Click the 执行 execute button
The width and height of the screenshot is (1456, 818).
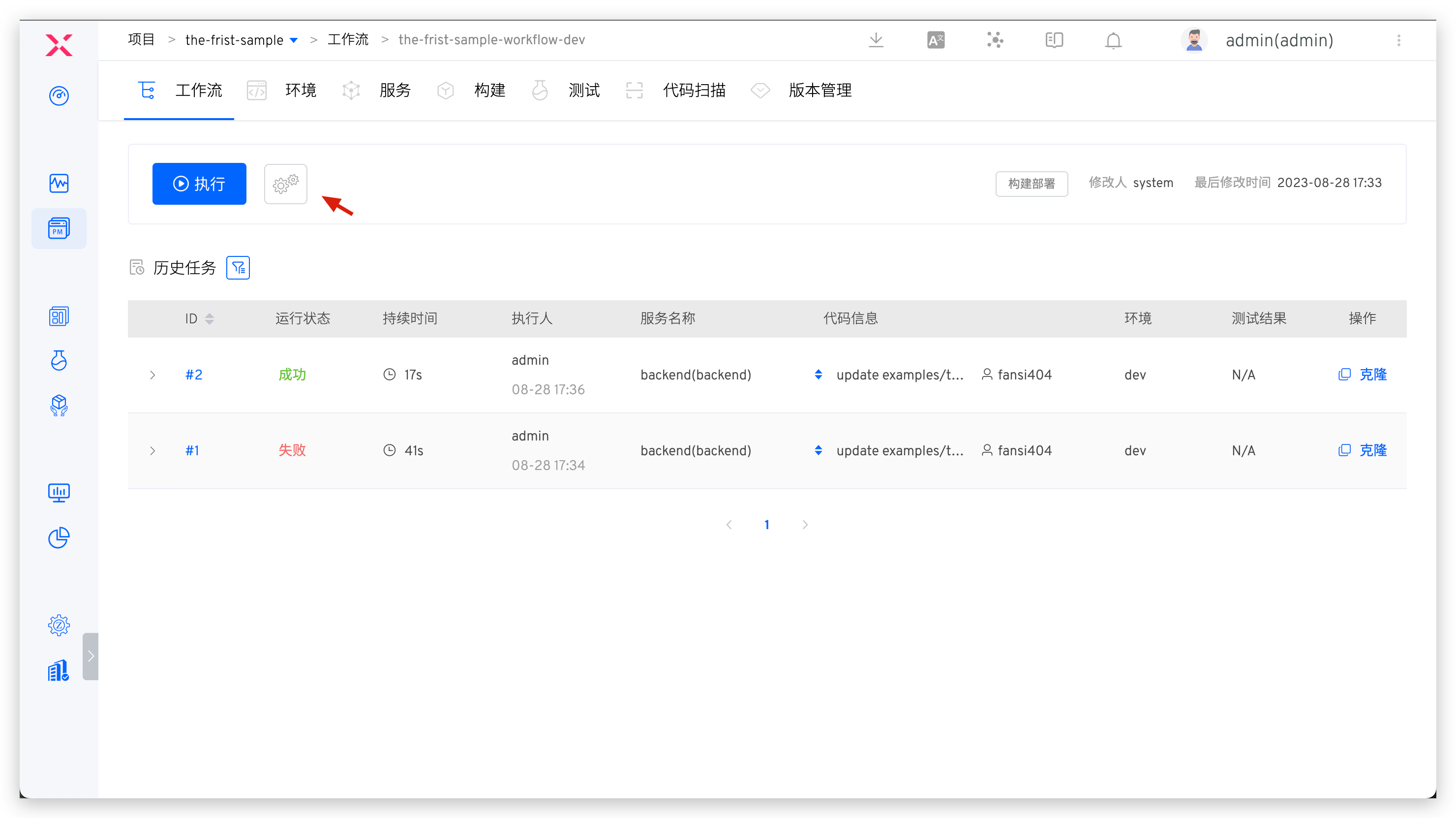(199, 183)
